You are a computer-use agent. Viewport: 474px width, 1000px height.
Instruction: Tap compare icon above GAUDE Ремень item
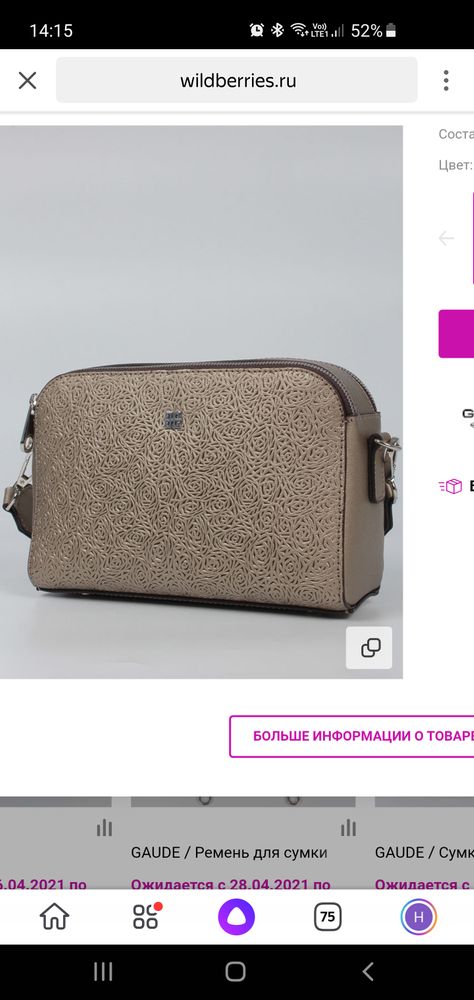(x=348, y=828)
